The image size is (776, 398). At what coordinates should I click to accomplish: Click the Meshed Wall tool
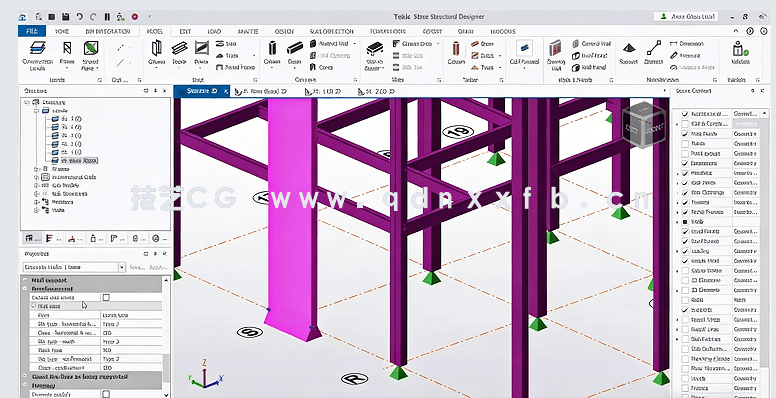330,44
